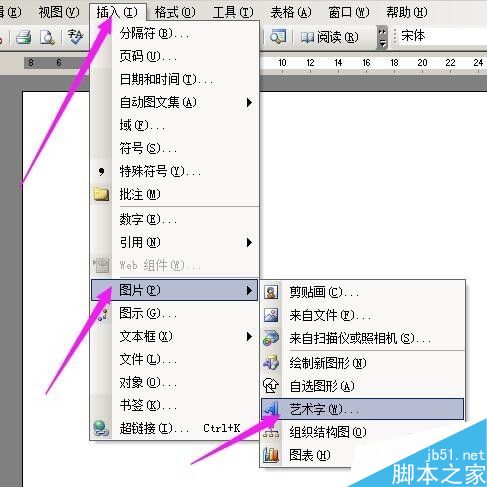Open the 格式 menu
This screenshot has width=487, height=487.
[175, 12]
